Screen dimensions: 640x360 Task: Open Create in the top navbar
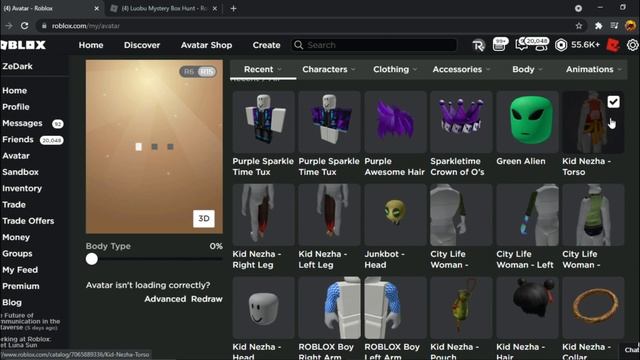tap(266, 45)
